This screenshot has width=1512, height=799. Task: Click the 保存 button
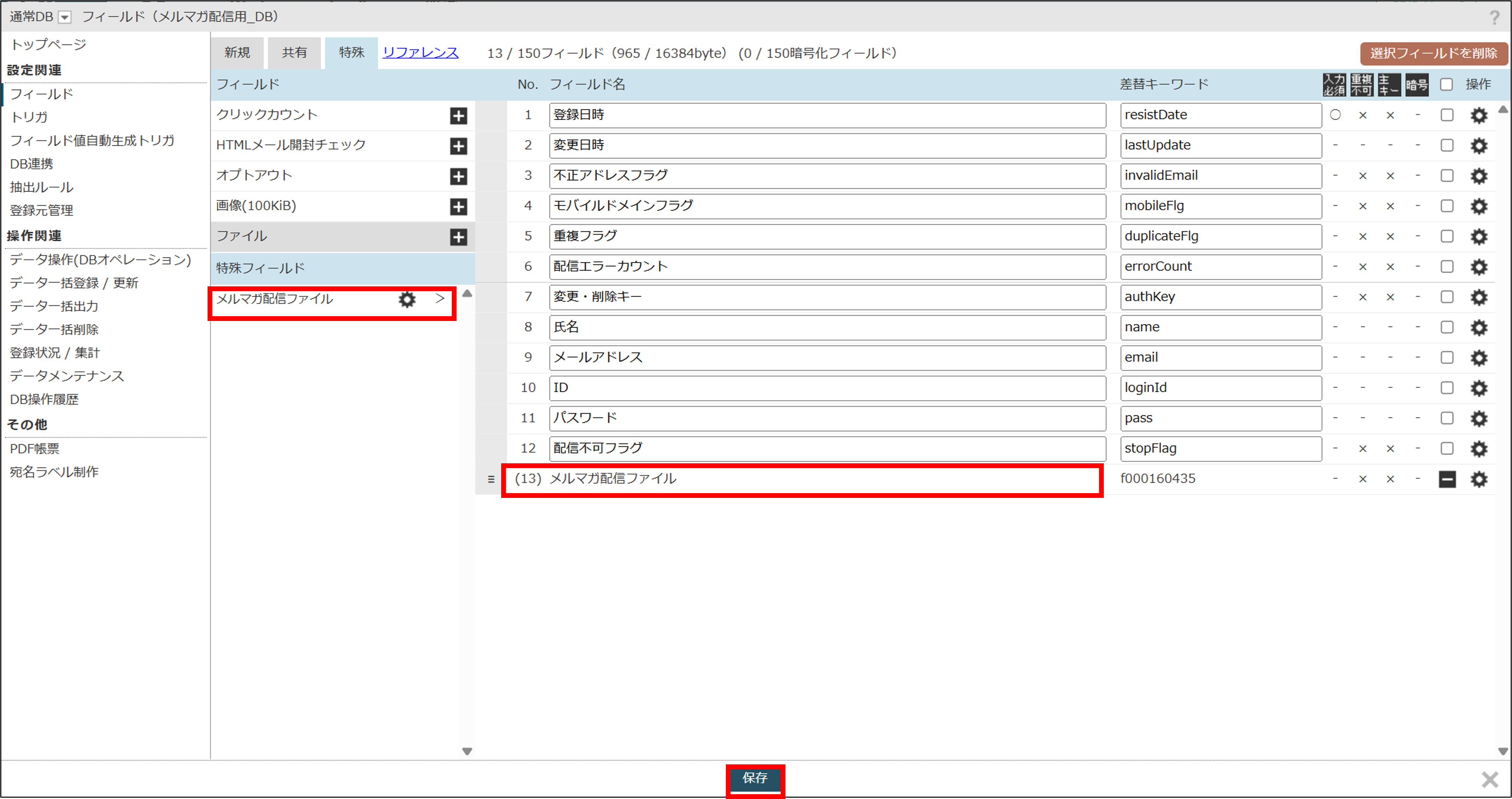coord(755,778)
